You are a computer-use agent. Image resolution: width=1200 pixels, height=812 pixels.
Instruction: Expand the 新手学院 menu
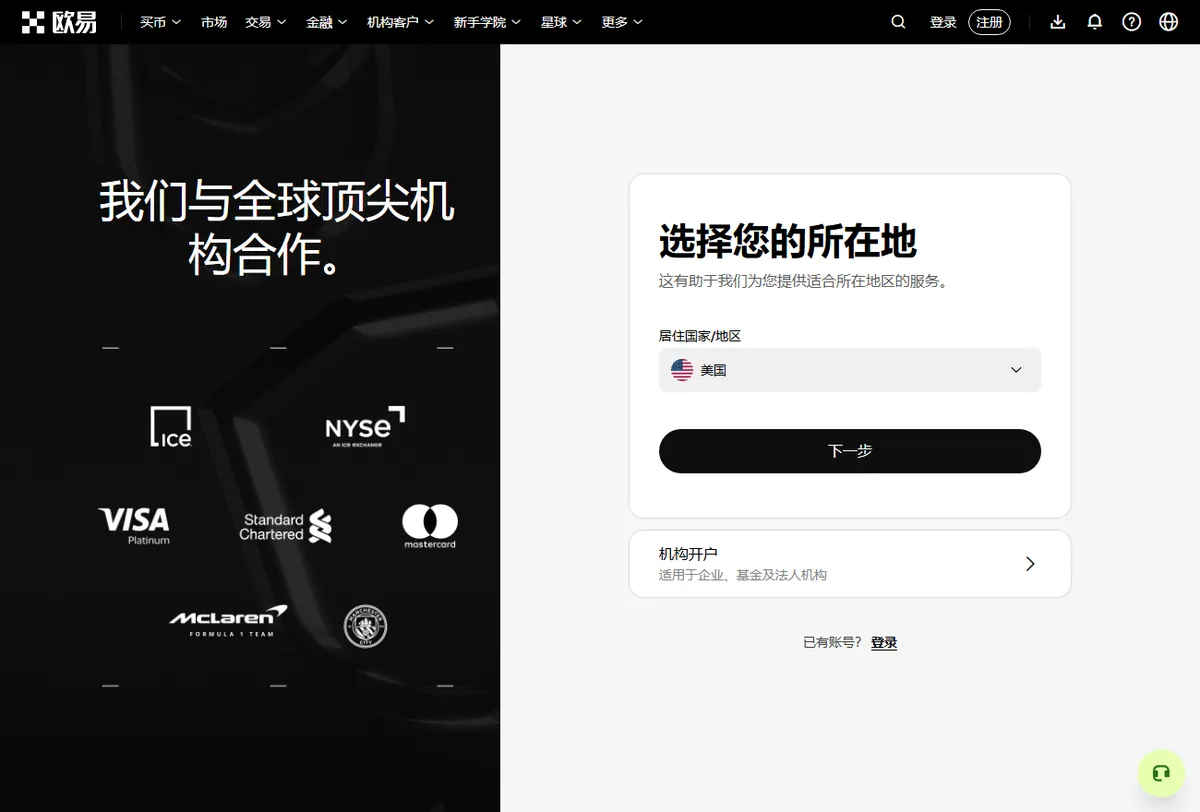point(488,22)
